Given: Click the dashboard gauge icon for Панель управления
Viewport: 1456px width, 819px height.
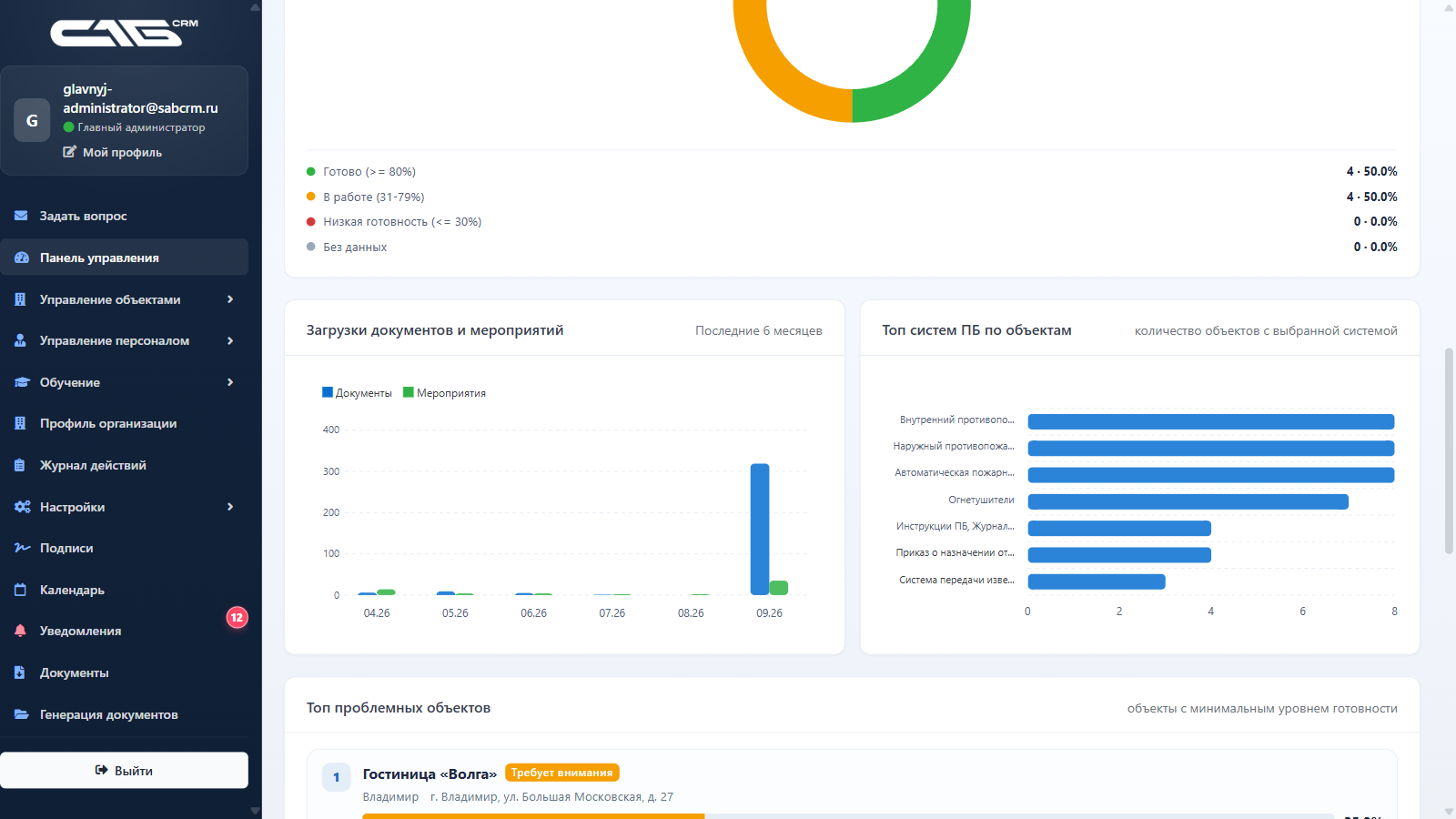Looking at the screenshot, I should [21, 258].
